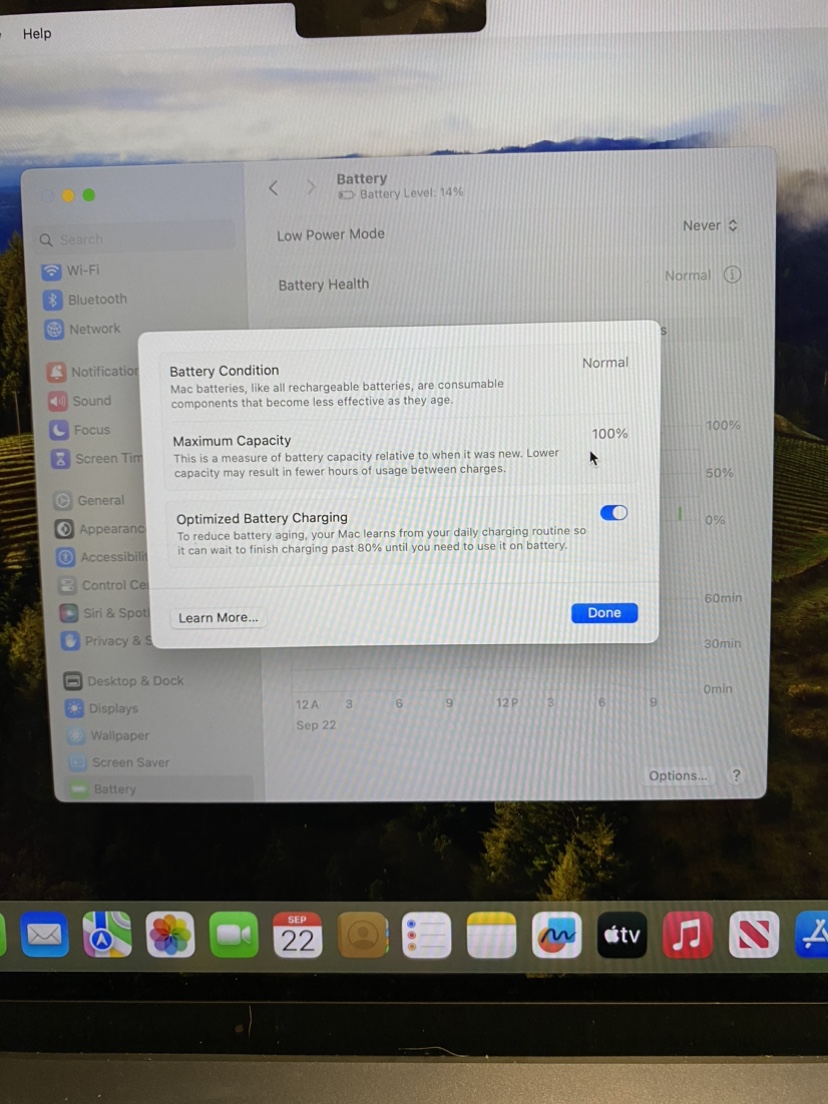Open Screen Saver settings in sidebar

click(x=119, y=763)
